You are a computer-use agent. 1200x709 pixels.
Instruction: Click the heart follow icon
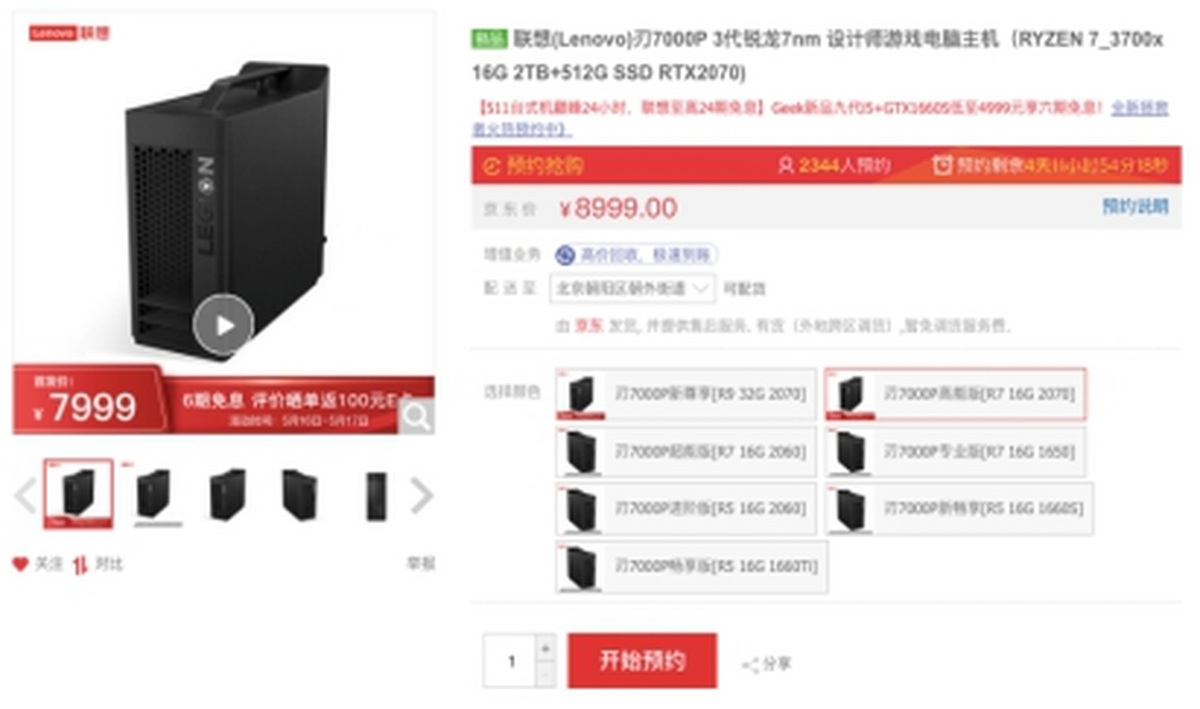pos(20,565)
